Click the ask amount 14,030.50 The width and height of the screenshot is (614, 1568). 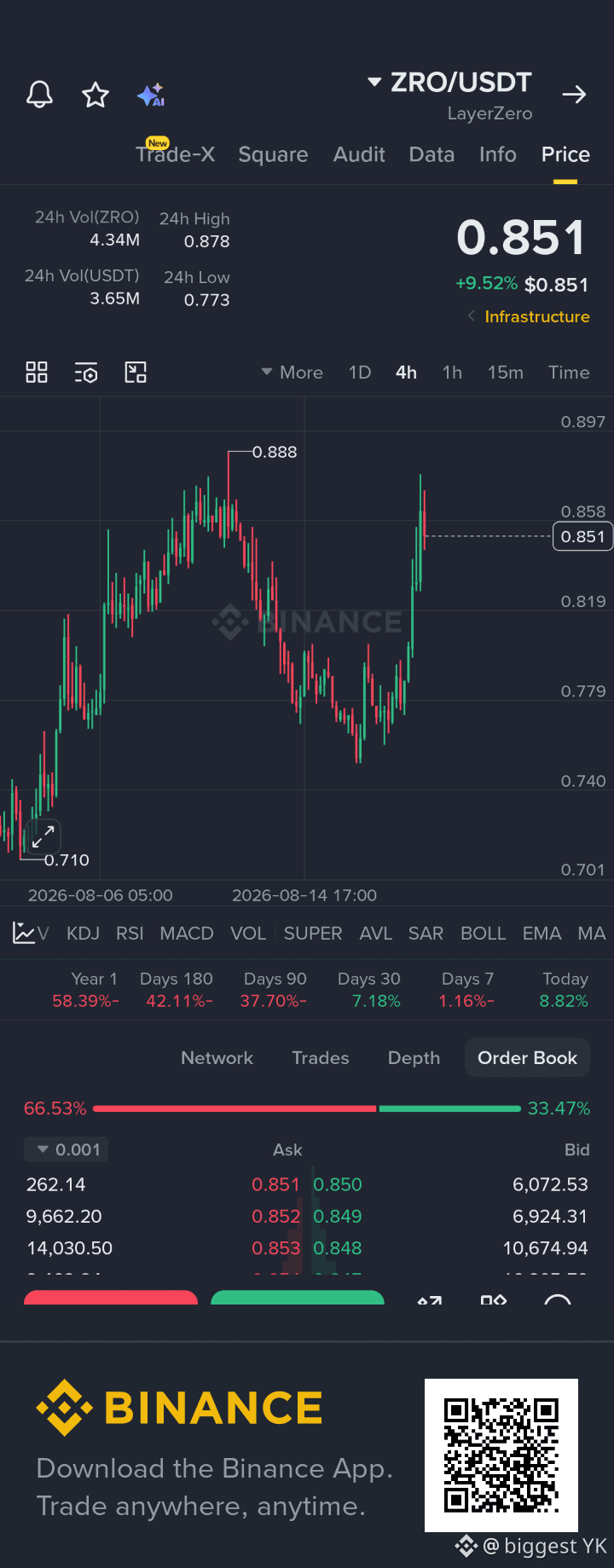(69, 1247)
